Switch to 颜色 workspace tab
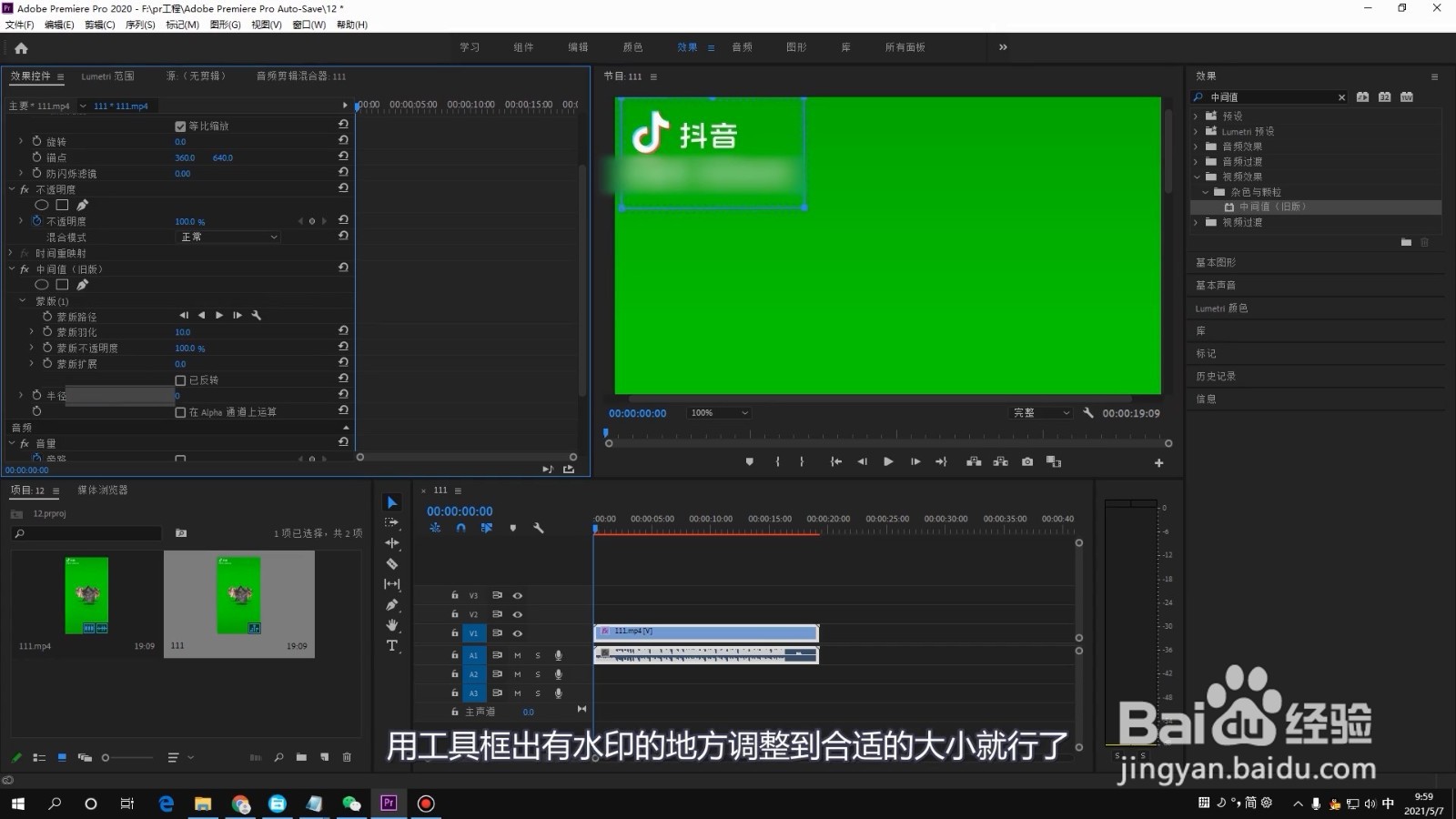Viewport: 1456px width, 819px height. pyautogui.click(x=632, y=47)
